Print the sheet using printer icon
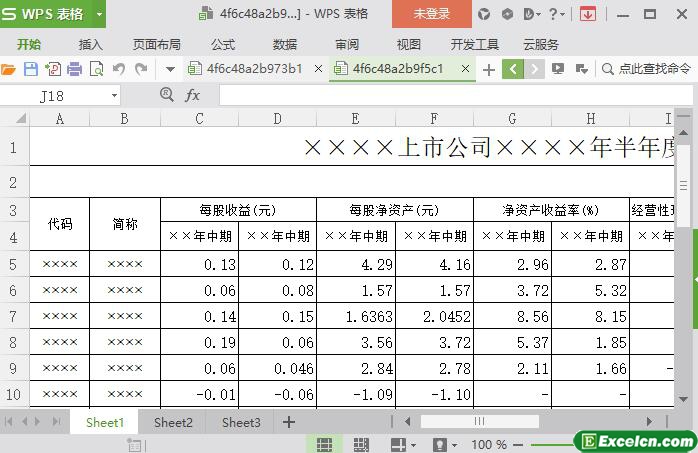 (74, 69)
